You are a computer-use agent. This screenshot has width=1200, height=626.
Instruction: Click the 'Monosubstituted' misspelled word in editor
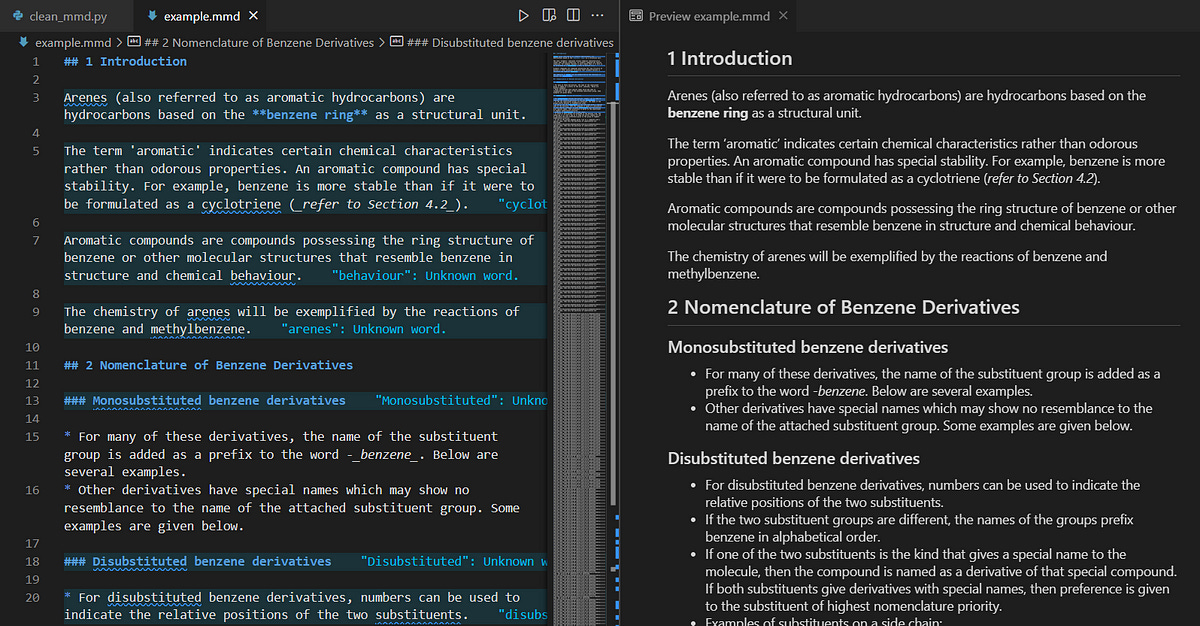click(147, 401)
